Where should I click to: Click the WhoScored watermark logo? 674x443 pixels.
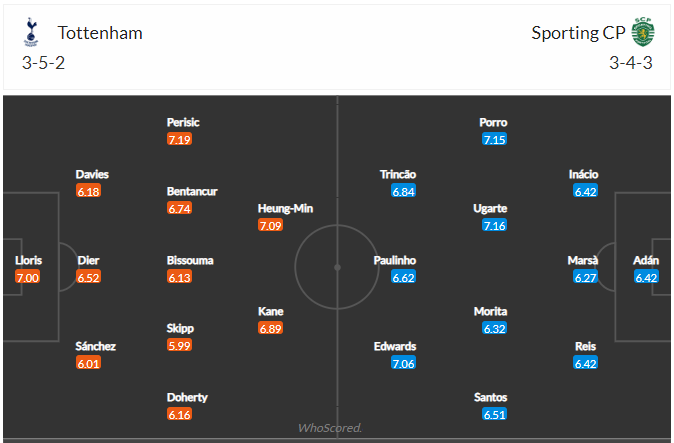point(330,428)
